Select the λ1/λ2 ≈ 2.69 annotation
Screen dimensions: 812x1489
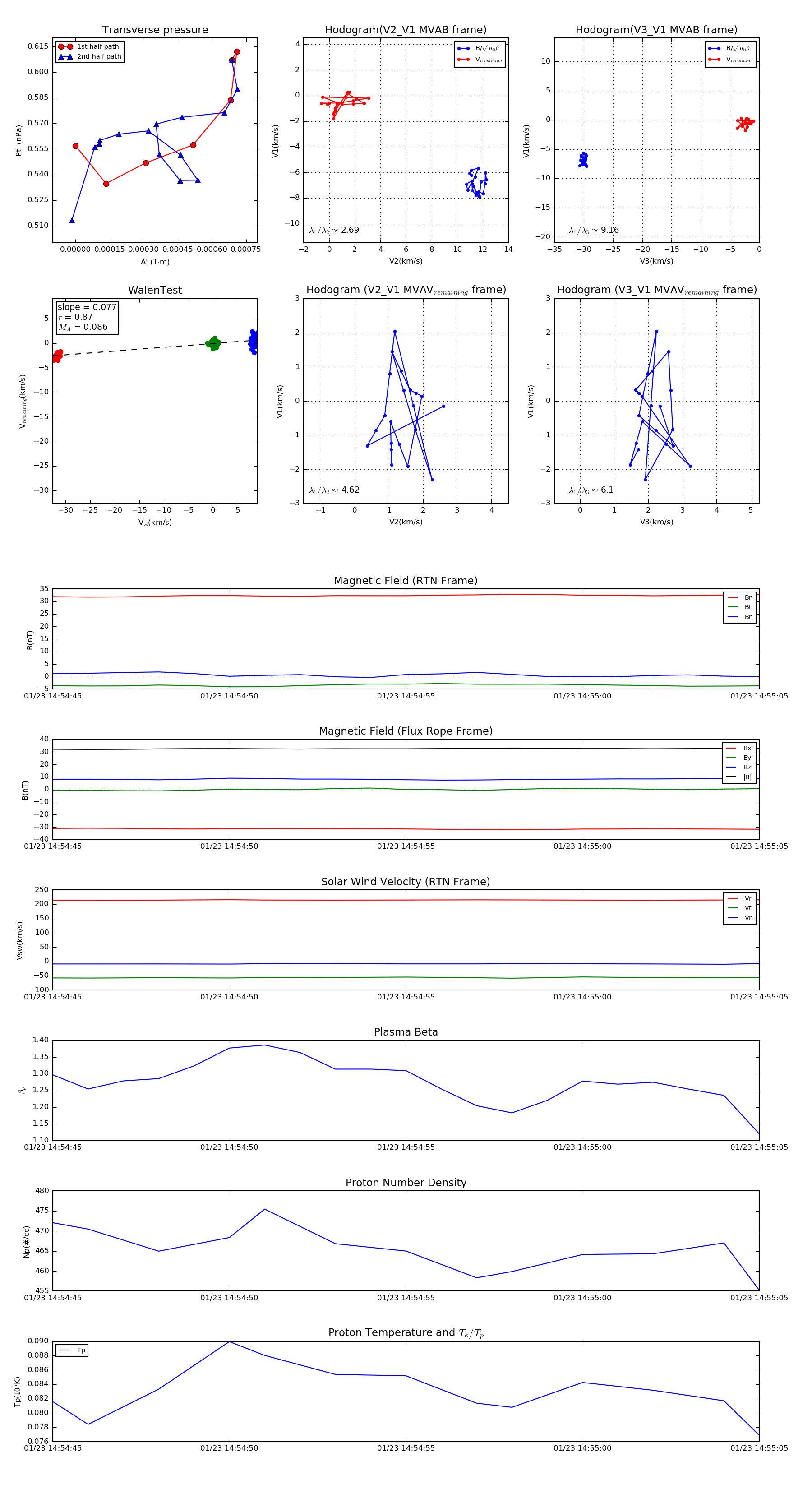click(x=334, y=230)
